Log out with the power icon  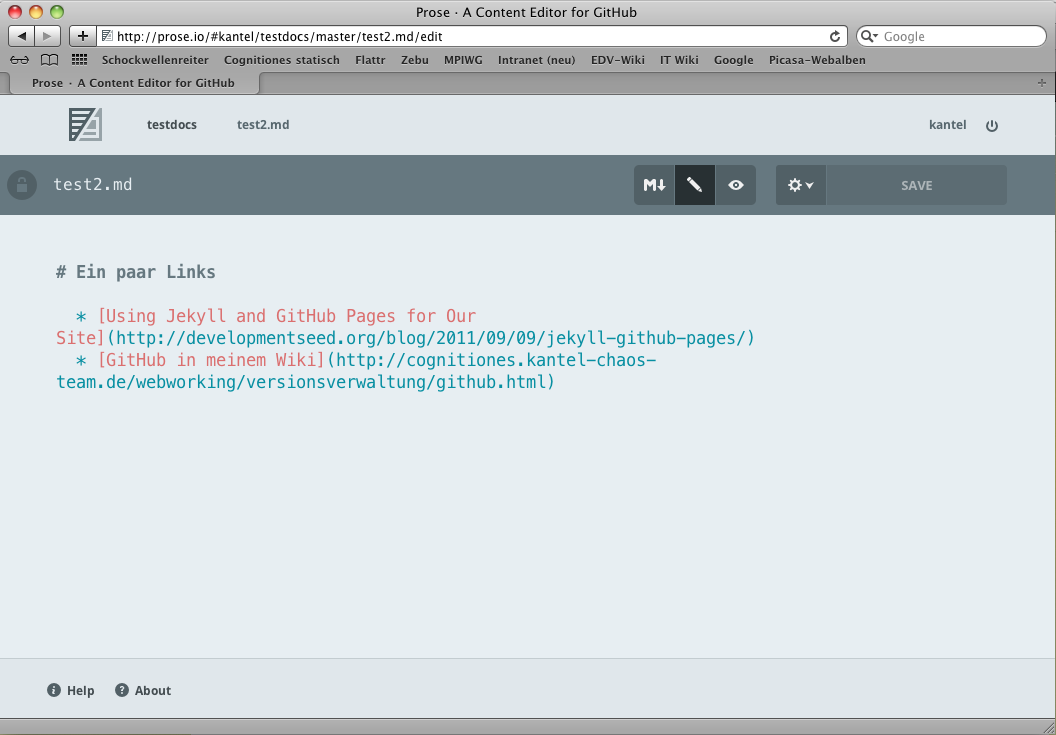[x=991, y=125]
